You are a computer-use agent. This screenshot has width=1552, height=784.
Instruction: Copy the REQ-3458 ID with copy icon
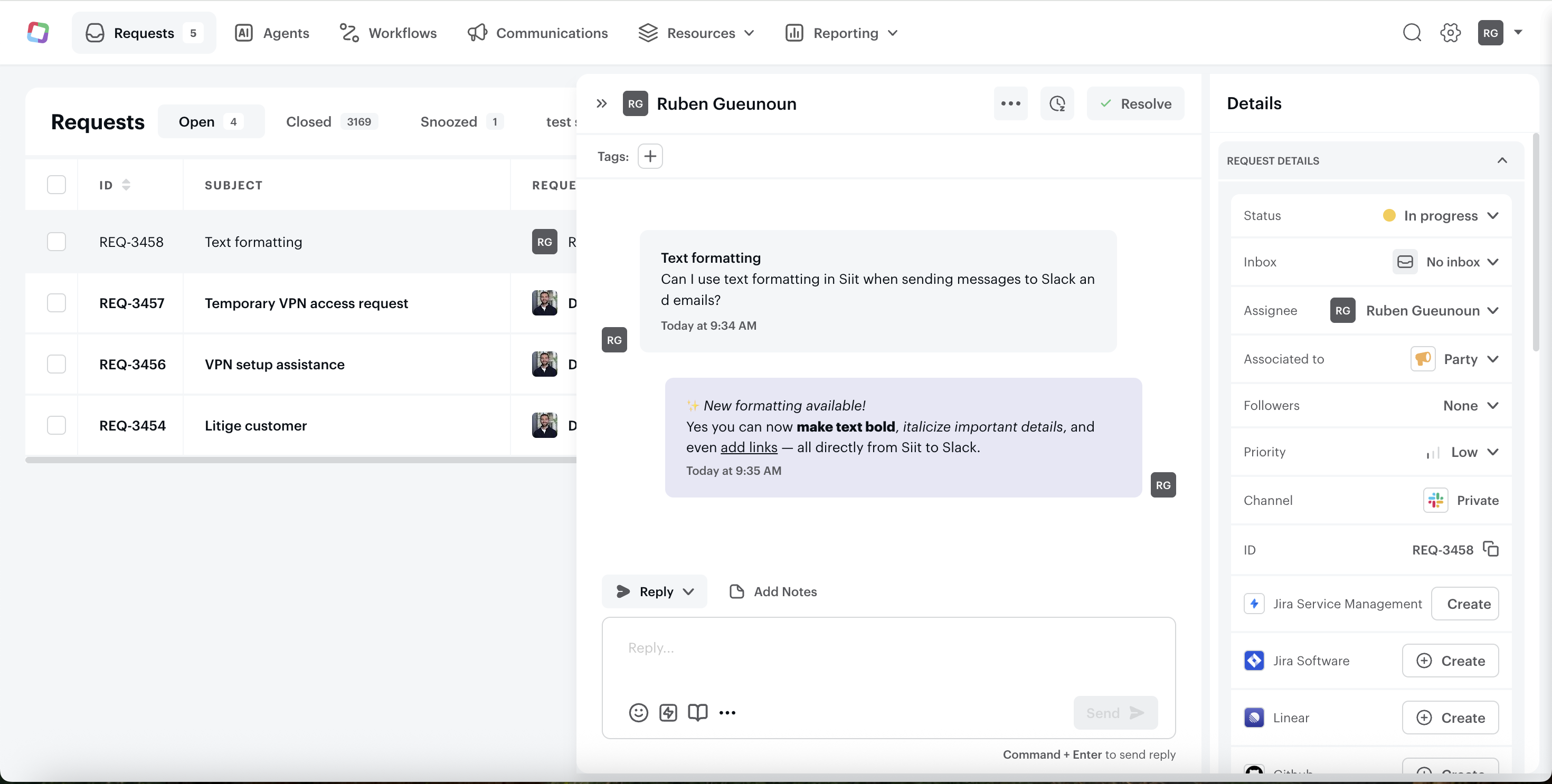[x=1491, y=549]
